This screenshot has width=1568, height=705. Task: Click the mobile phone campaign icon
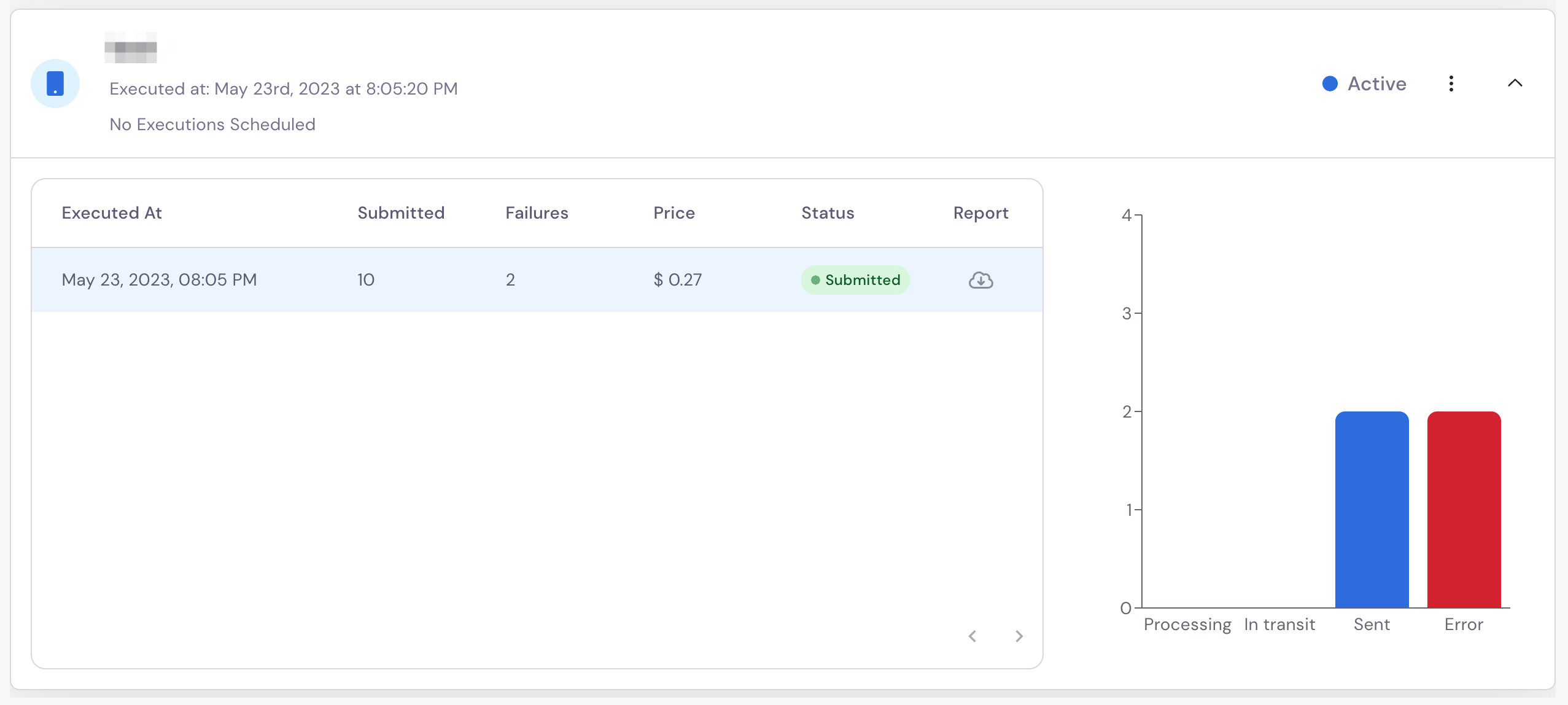55,84
